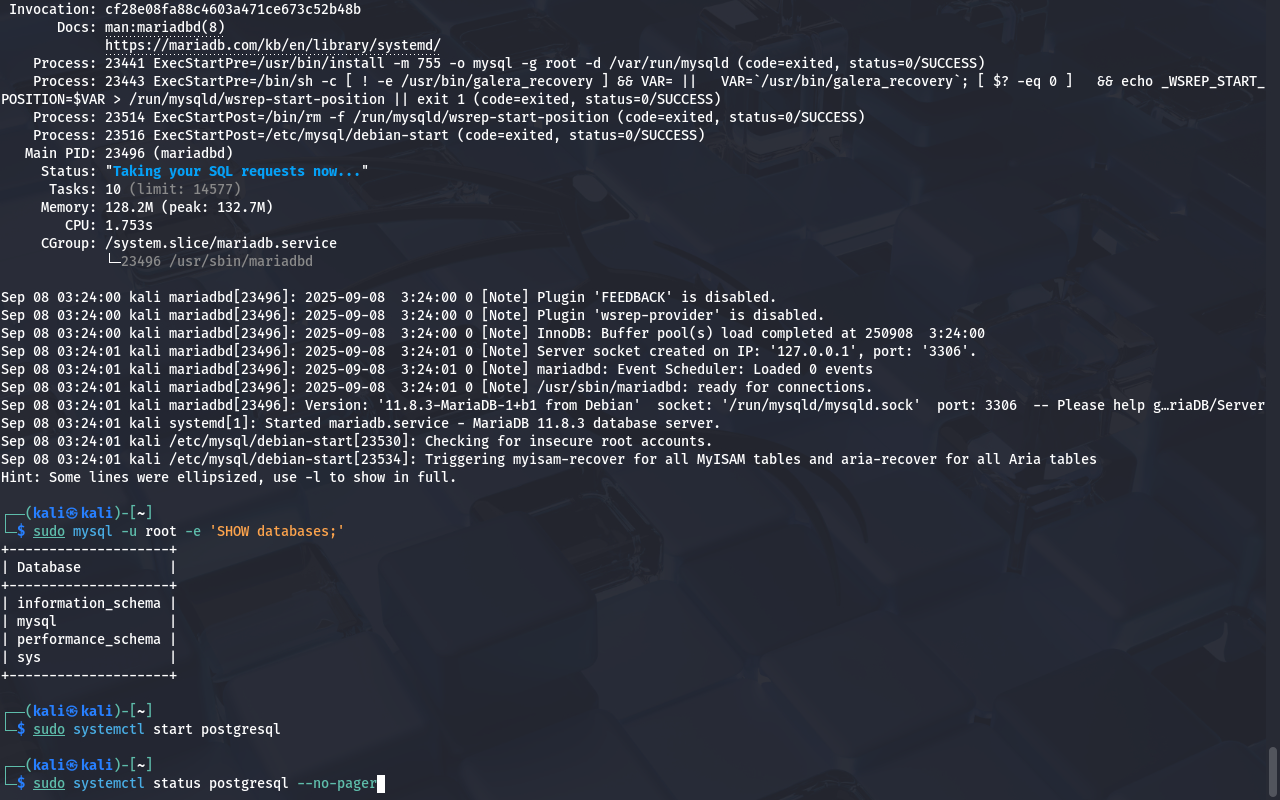1280x800 pixels.
Task: Click the mariadb.com systemd docs URL
Action: [273, 45]
